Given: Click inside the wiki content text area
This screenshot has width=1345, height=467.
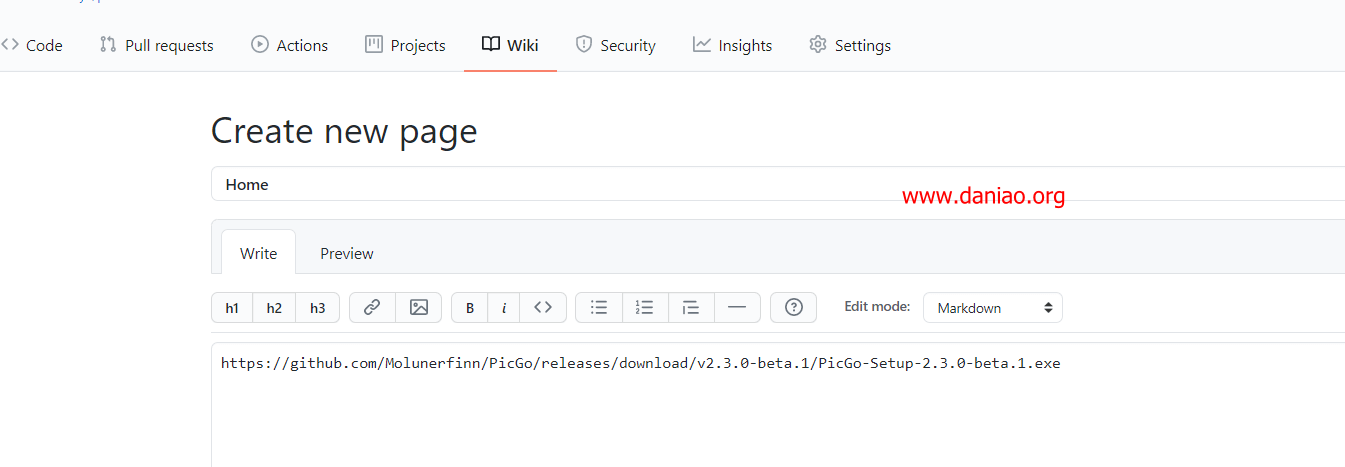Looking at the screenshot, I should 778,405.
